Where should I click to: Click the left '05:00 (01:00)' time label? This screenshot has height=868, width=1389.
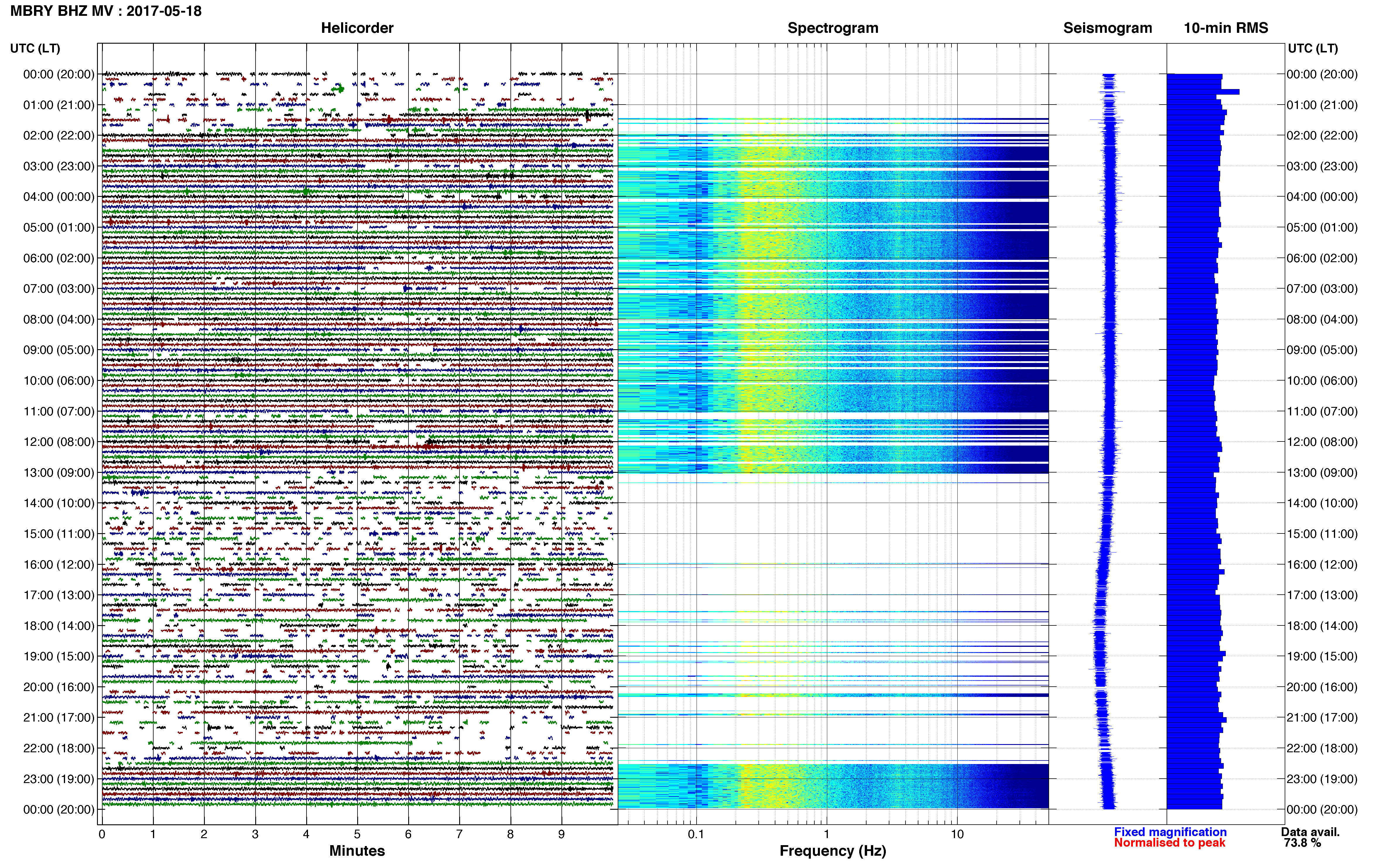(x=59, y=227)
